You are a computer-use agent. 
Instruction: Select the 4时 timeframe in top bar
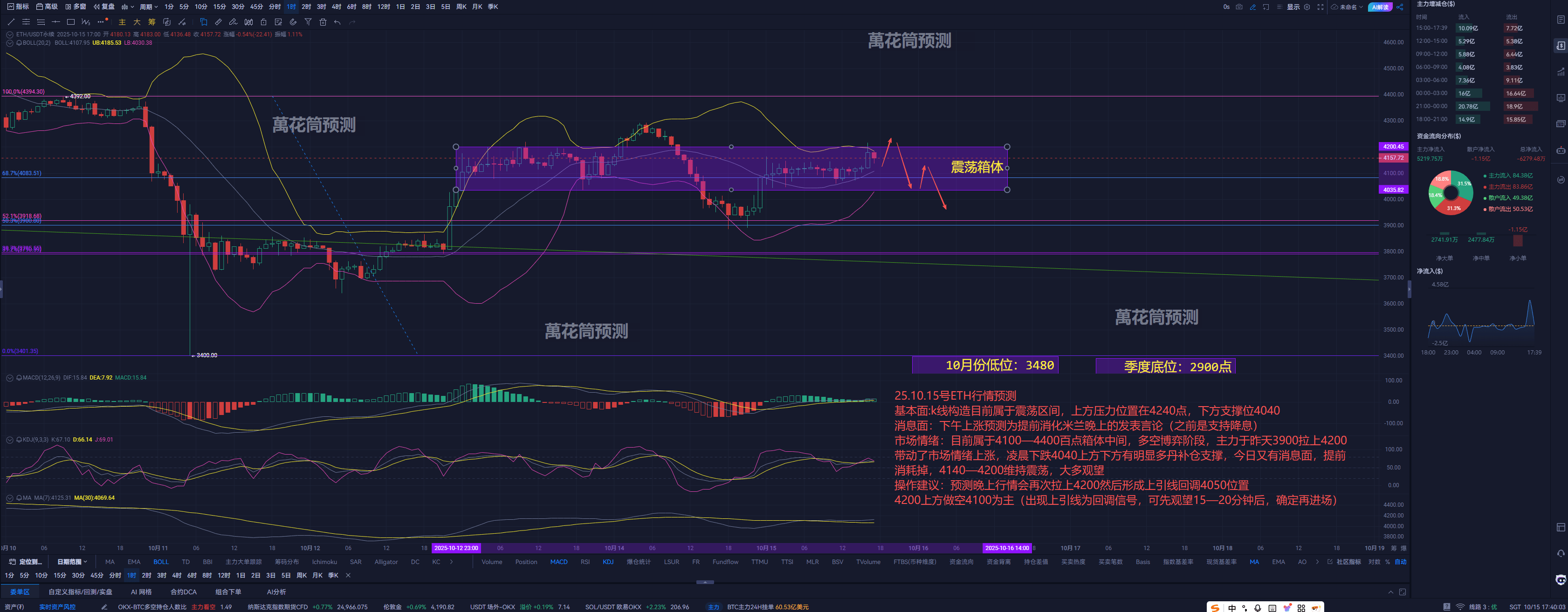(336, 7)
